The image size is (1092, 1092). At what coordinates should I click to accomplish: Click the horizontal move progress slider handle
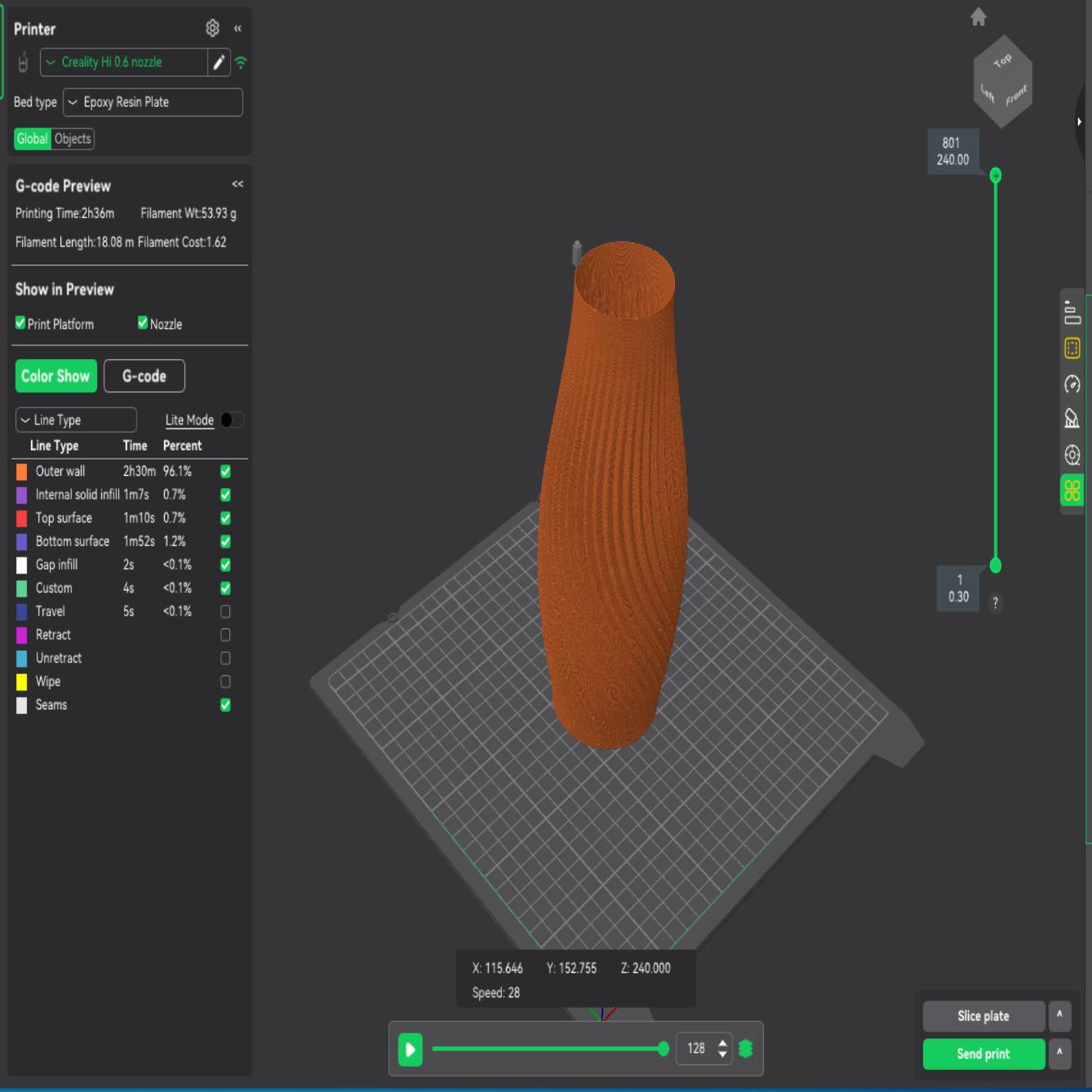(664, 1049)
